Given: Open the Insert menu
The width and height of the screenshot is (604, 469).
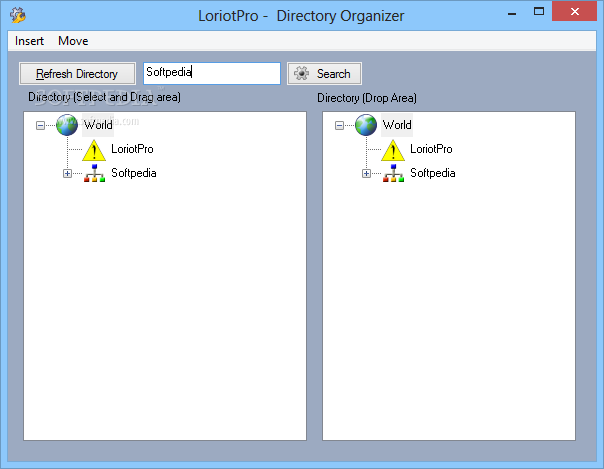Looking at the screenshot, I should pos(29,41).
